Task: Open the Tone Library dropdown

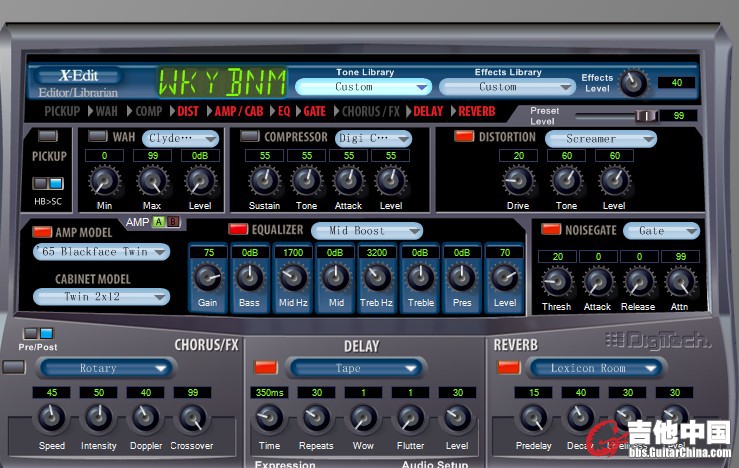Action: pos(363,87)
